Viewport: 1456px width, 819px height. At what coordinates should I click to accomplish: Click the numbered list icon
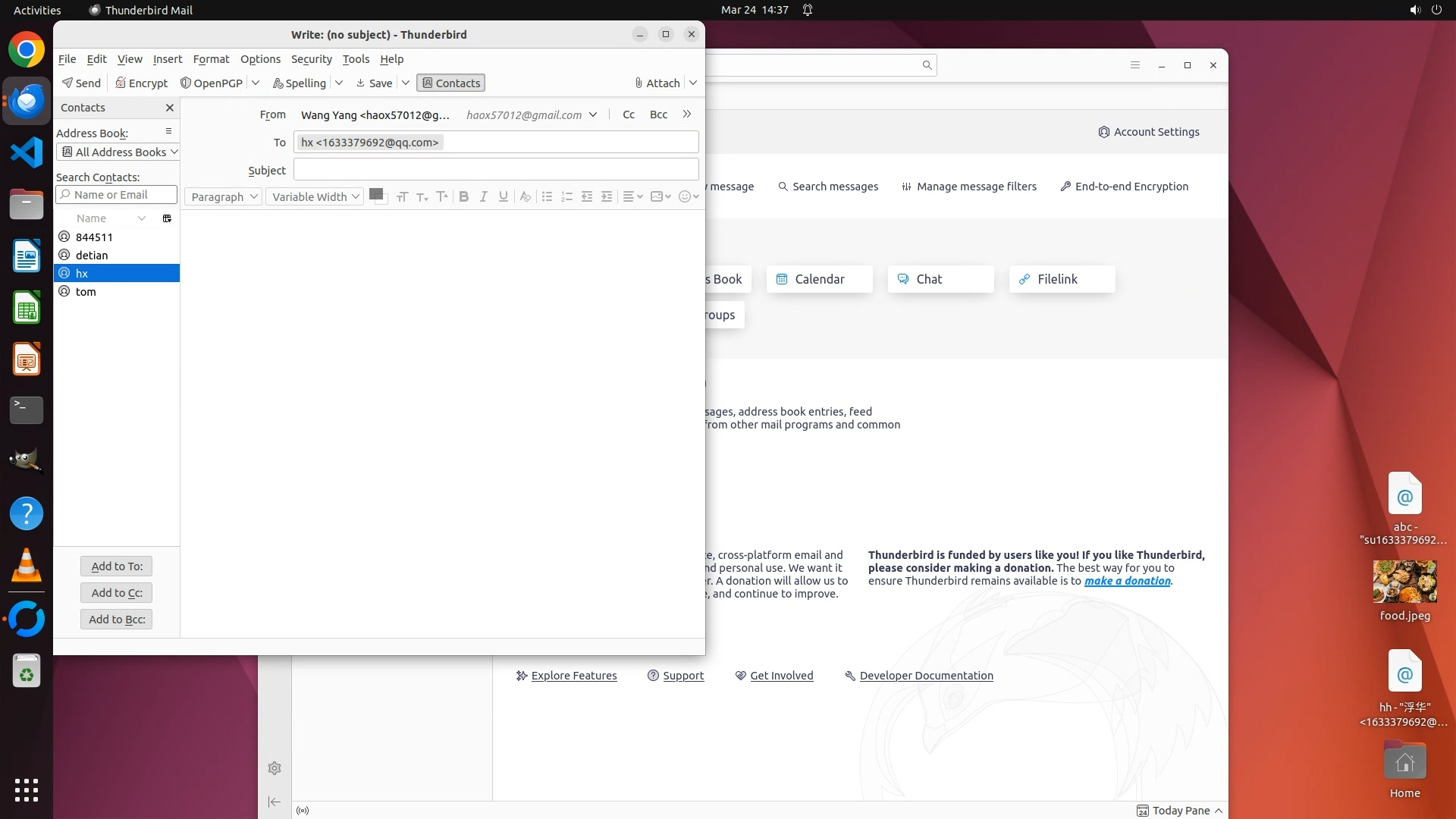click(566, 196)
